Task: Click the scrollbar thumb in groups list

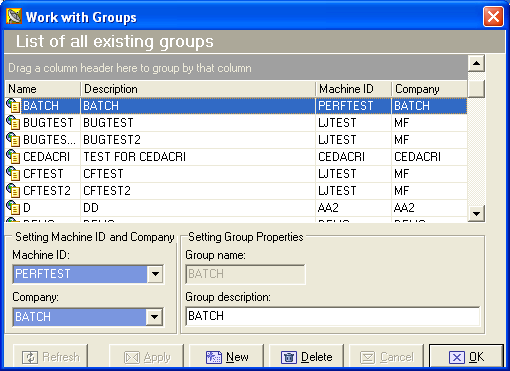Action: pyautogui.click(x=476, y=89)
